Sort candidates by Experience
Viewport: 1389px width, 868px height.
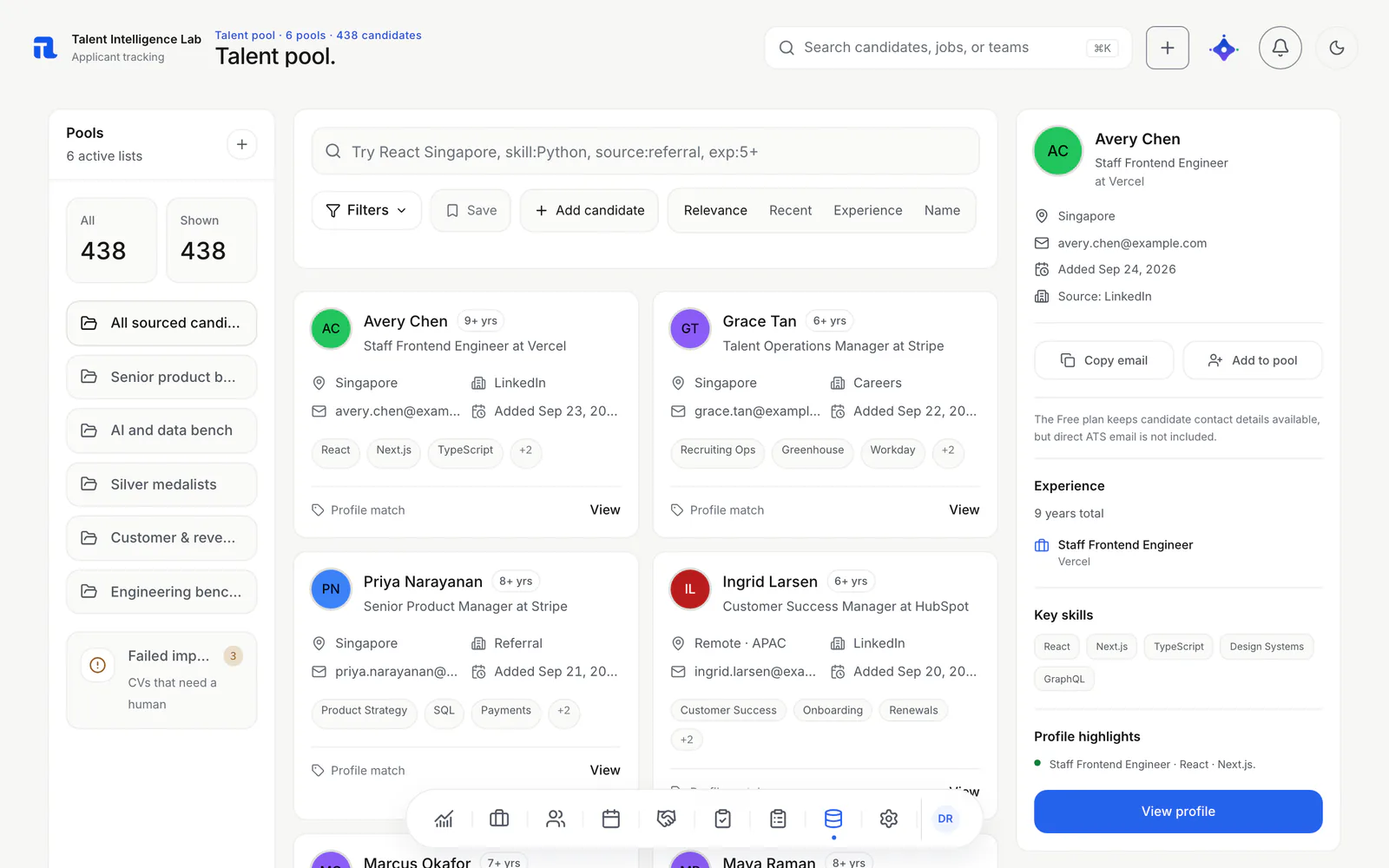868,211
